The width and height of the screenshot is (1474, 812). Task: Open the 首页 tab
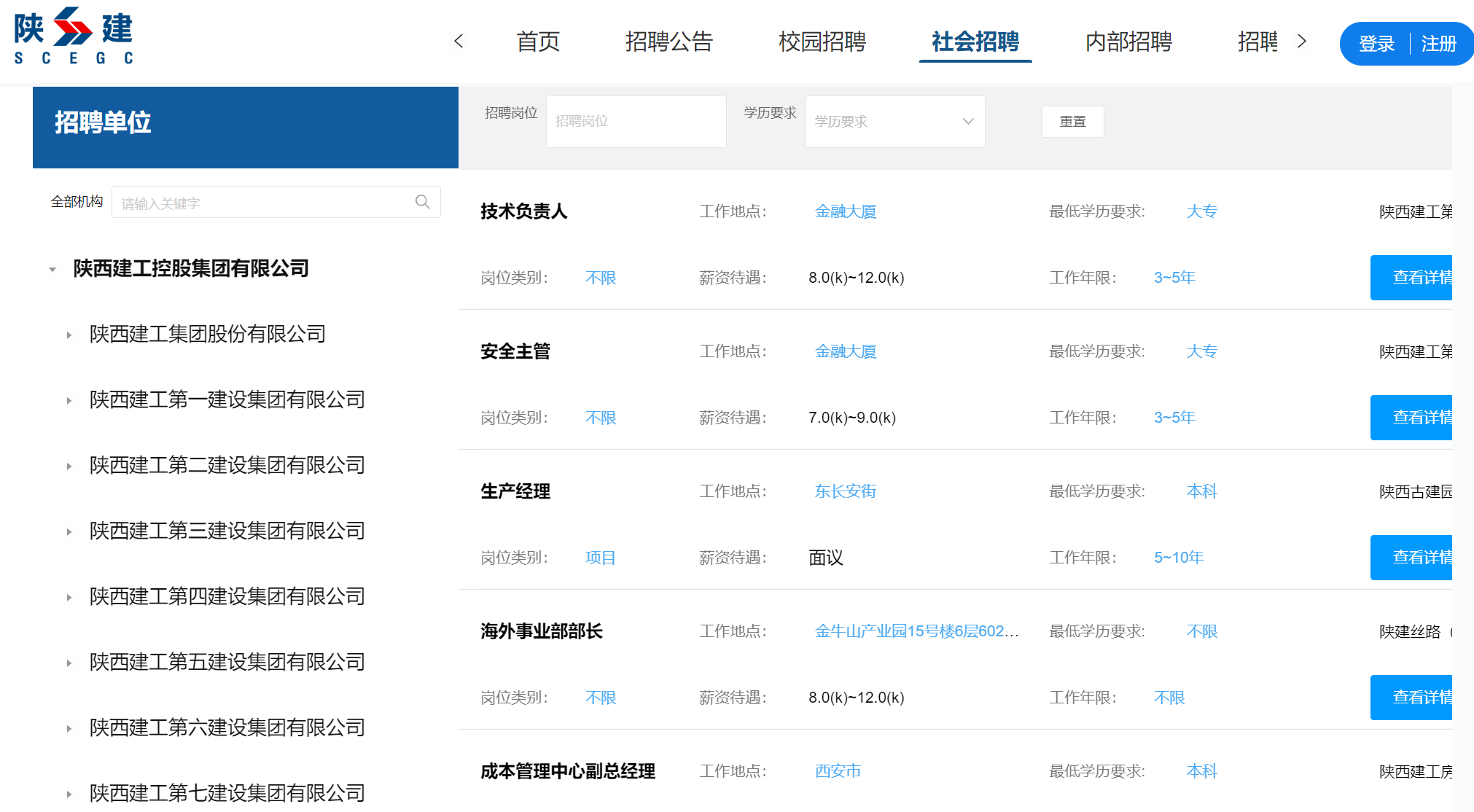538,42
